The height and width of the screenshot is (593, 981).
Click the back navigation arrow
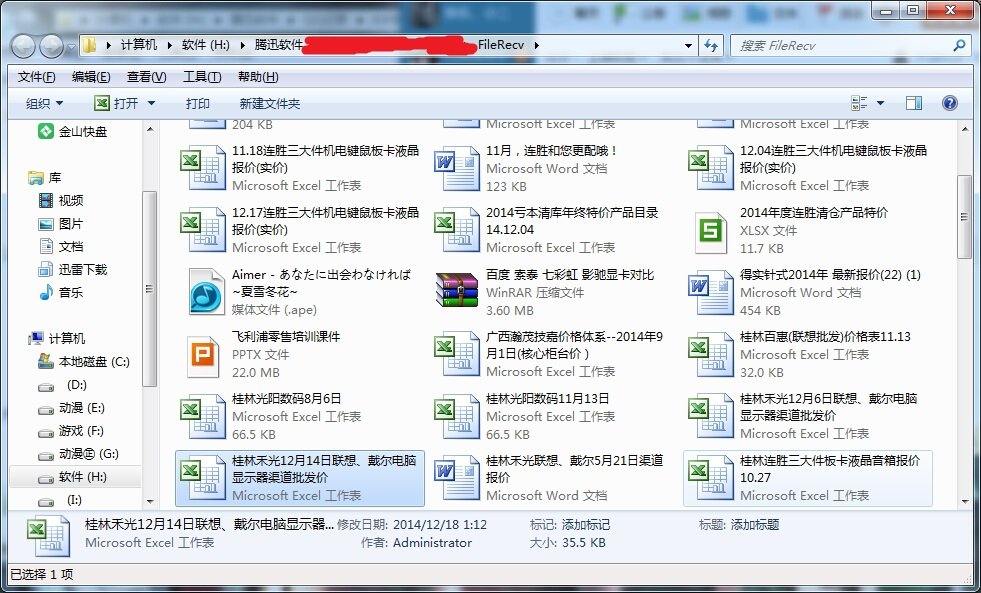(22, 45)
